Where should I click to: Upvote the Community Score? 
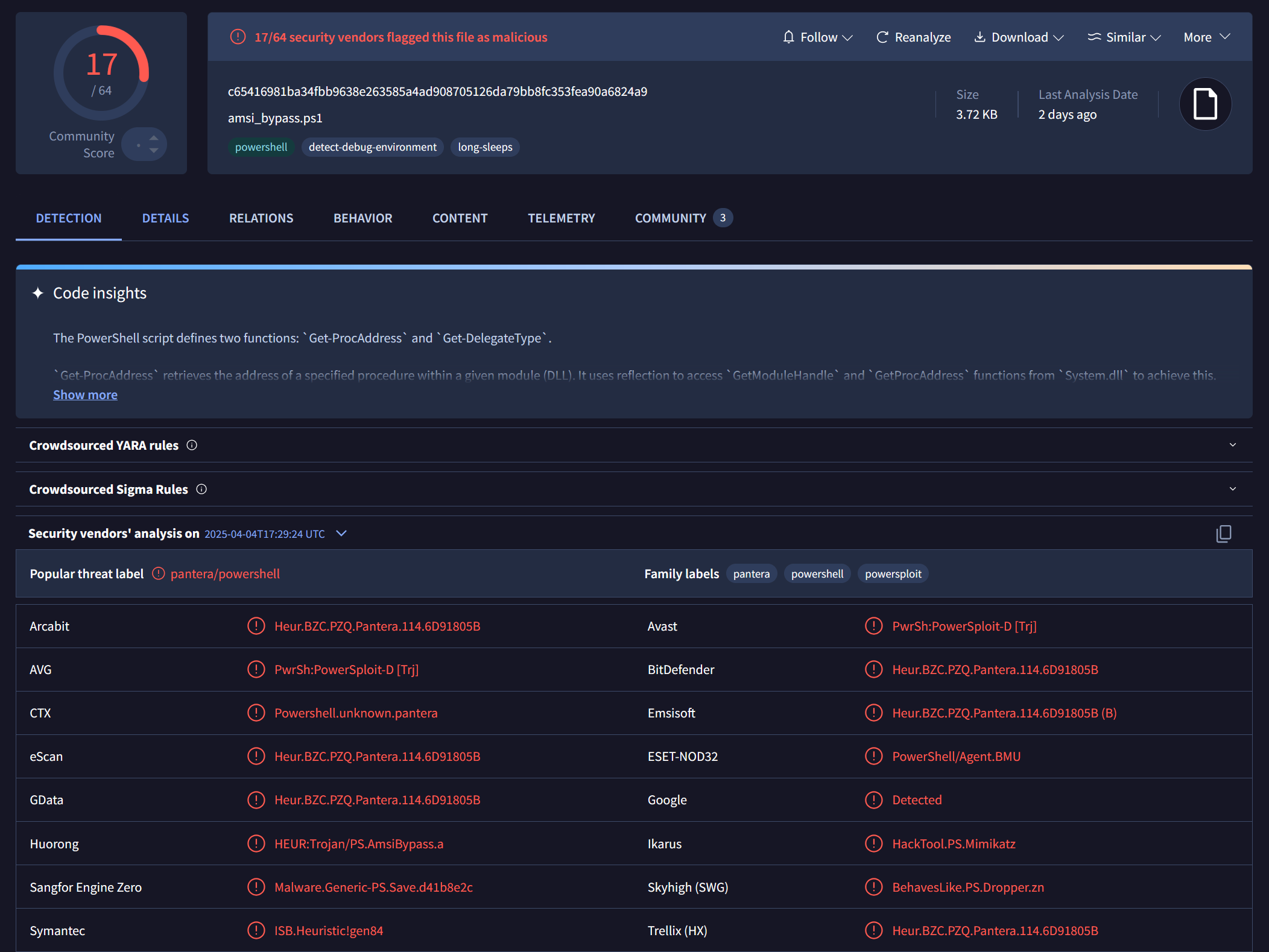[x=153, y=137]
